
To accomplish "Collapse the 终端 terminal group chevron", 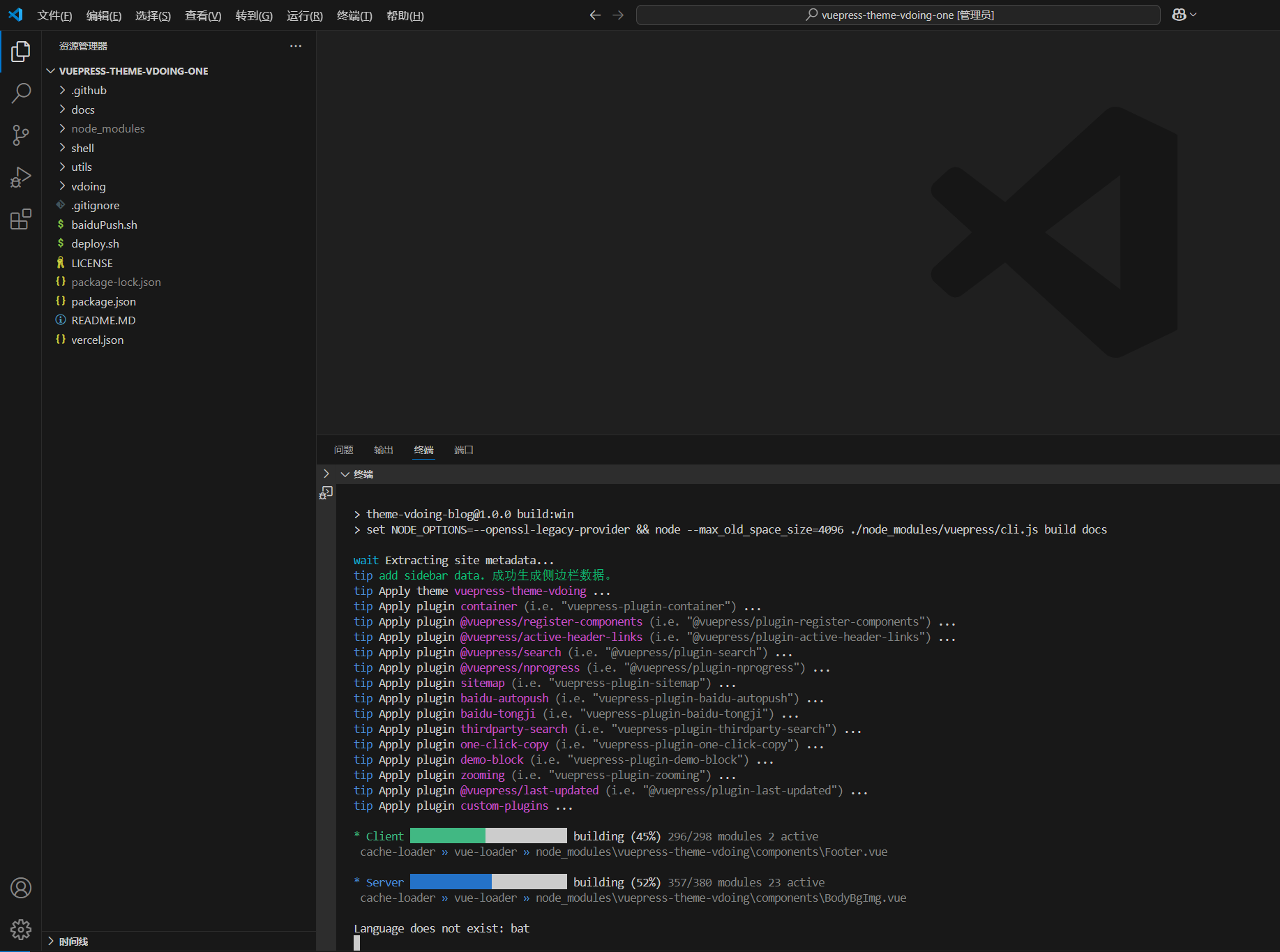I will (345, 474).
